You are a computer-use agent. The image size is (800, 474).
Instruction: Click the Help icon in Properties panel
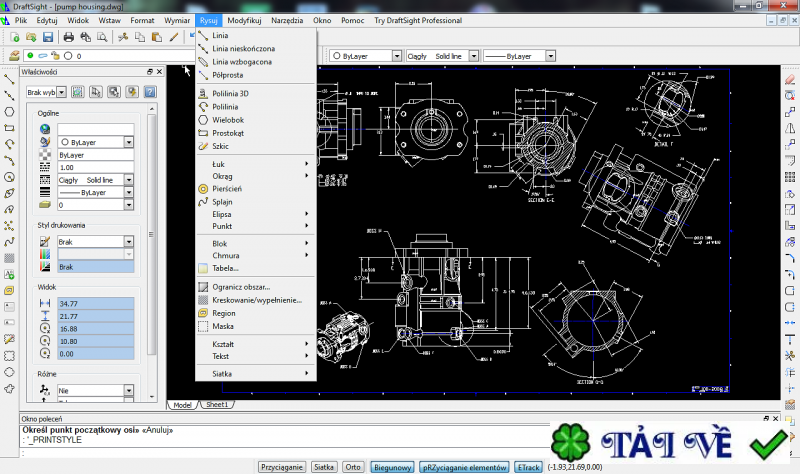149,92
